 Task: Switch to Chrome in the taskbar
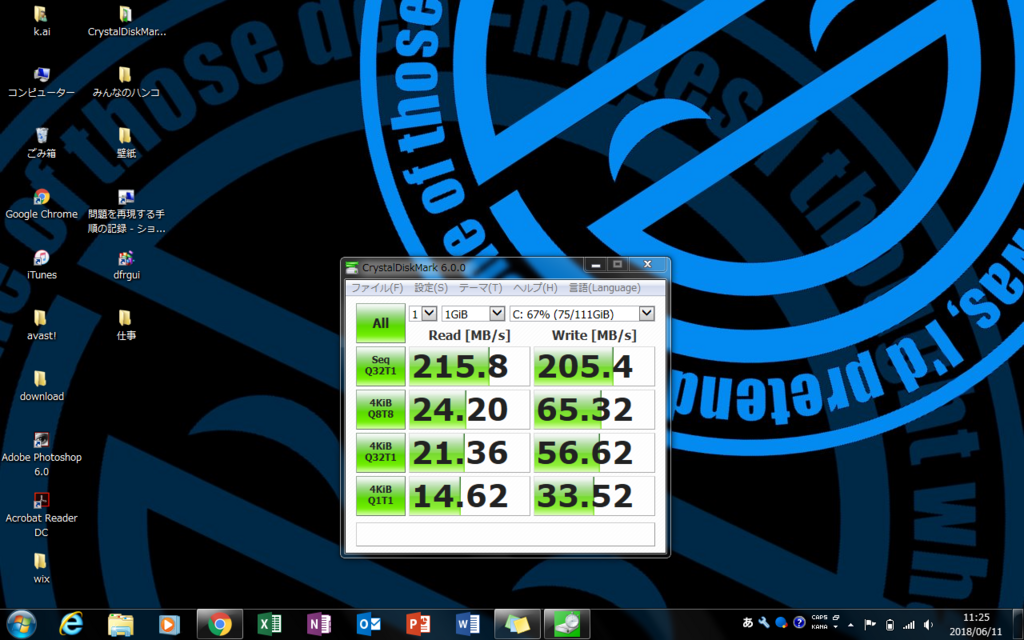(x=219, y=624)
